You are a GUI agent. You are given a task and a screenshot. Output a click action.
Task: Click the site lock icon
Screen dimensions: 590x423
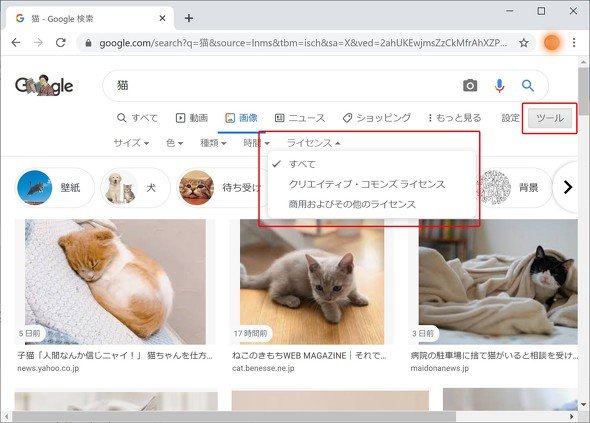coord(88,43)
